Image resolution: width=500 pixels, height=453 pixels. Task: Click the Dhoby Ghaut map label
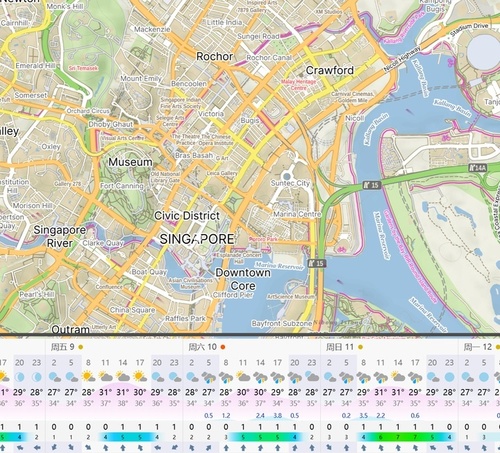(111, 124)
